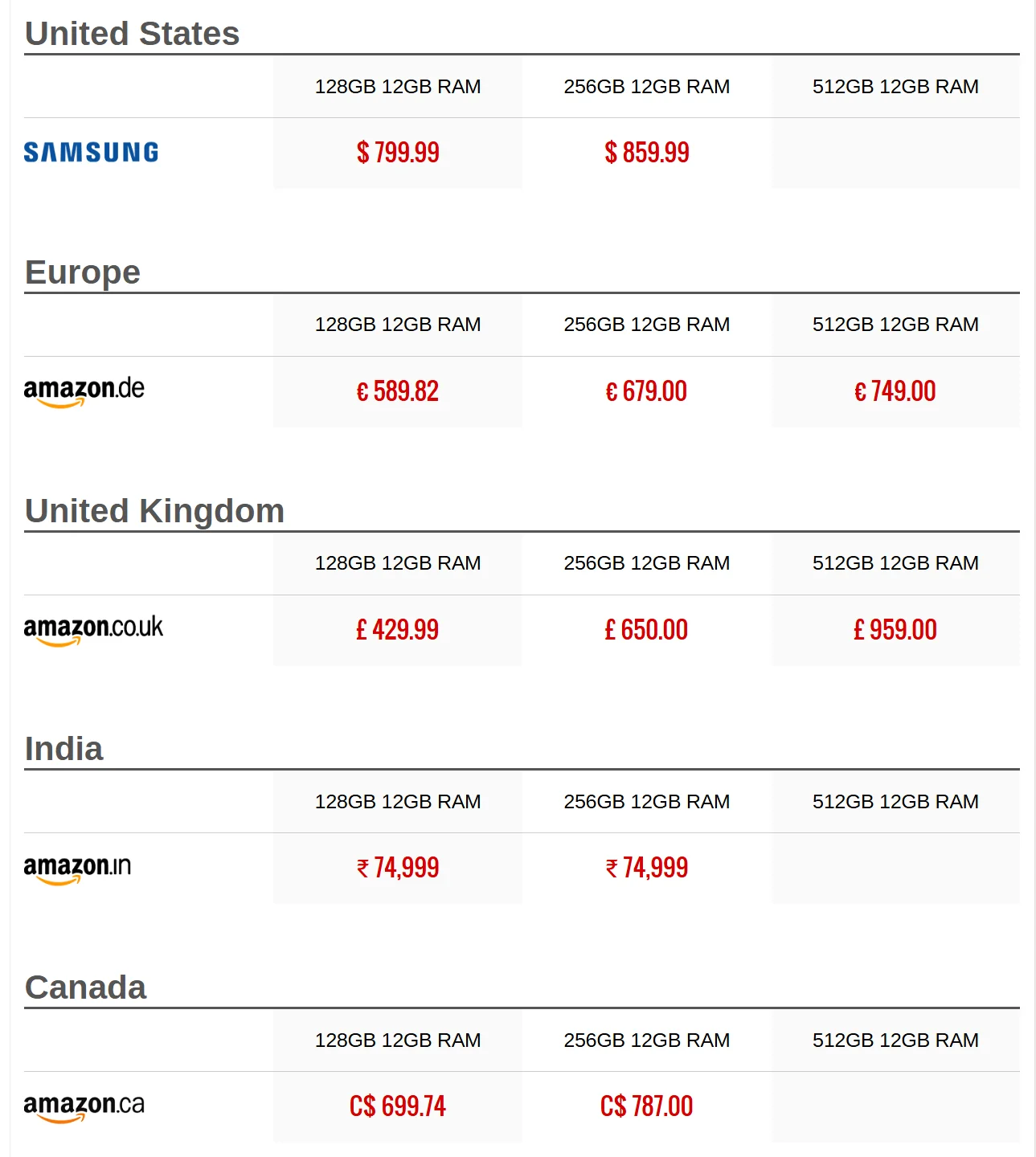Click the $ 859.99 price link
This screenshot has height=1157, width=1036.
tap(647, 153)
